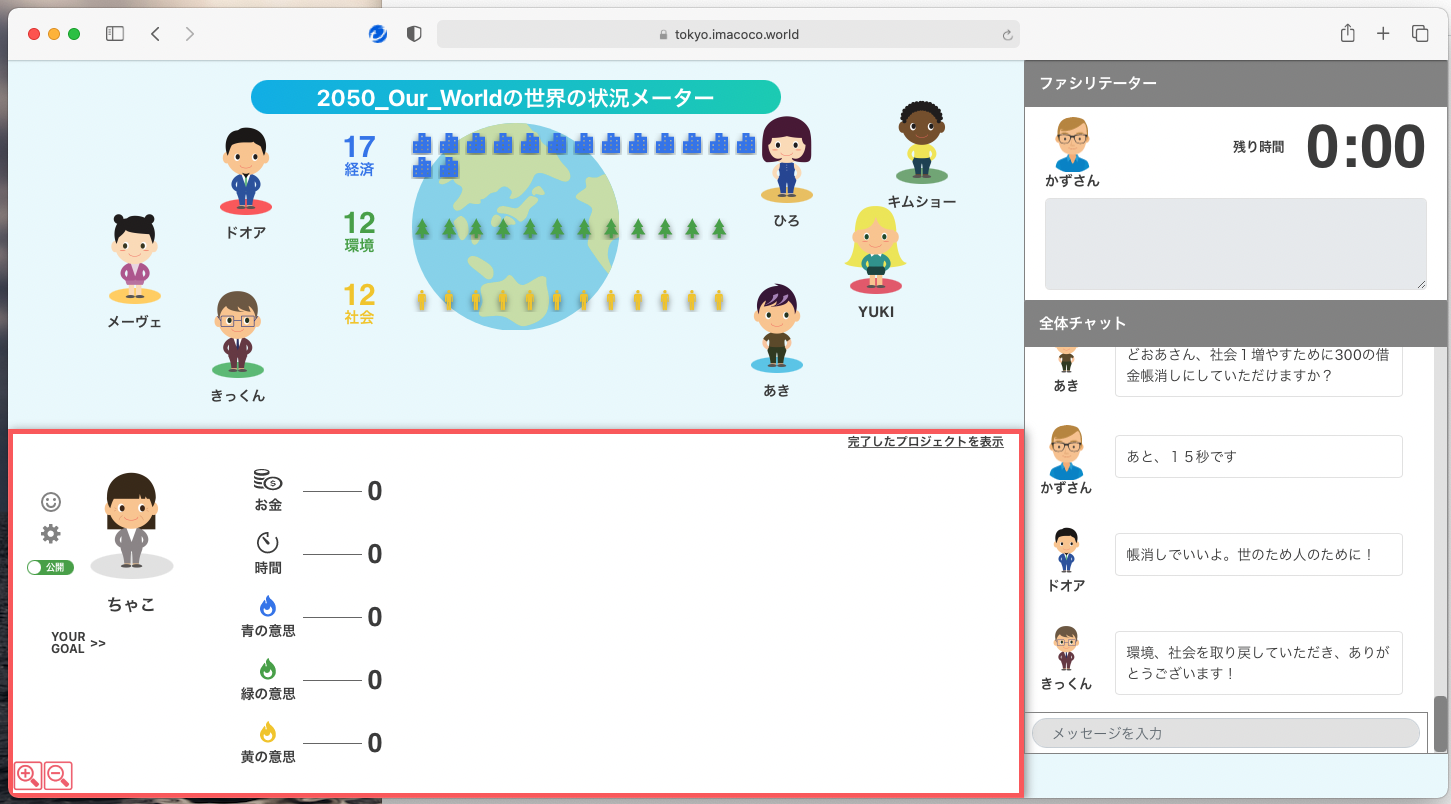Select player avatar YUKI
This screenshot has height=804, width=1451.
pos(875,250)
